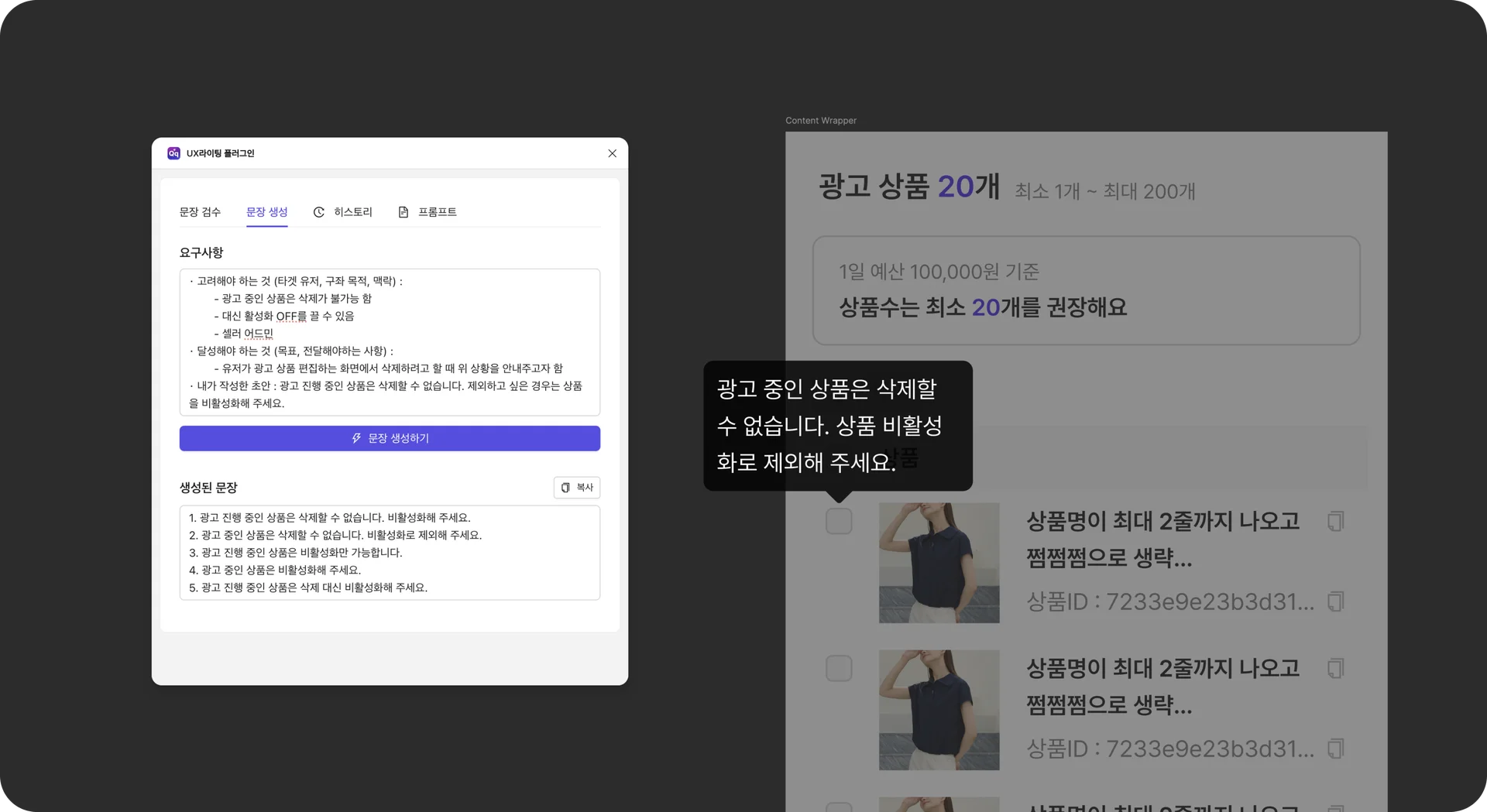Copy the second product's name via its copy icon
The image size is (1487, 812).
[x=1335, y=668]
